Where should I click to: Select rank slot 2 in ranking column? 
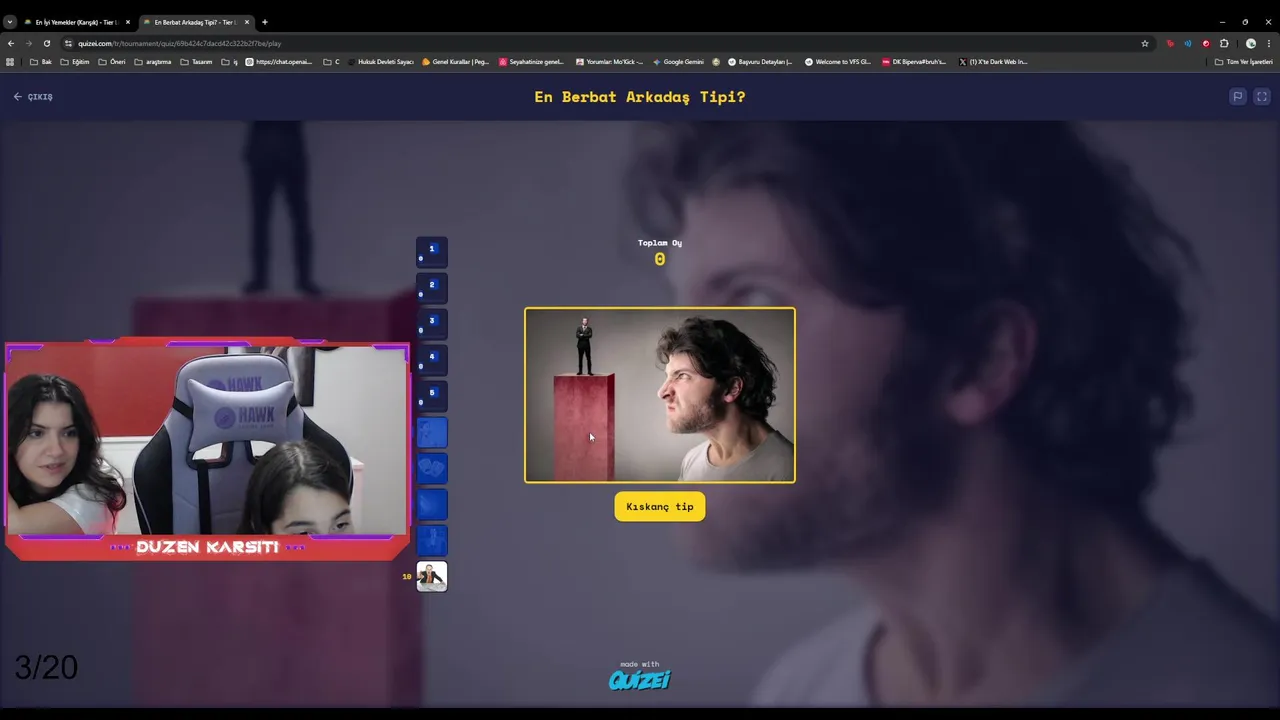coord(432,288)
